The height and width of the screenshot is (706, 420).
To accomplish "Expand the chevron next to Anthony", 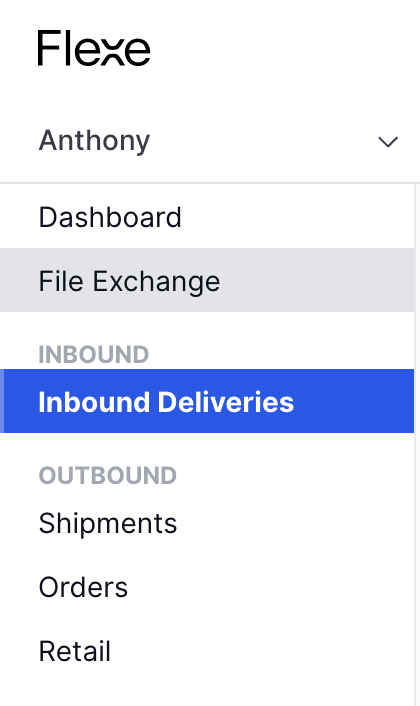I will pyautogui.click(x=388, y=142).
